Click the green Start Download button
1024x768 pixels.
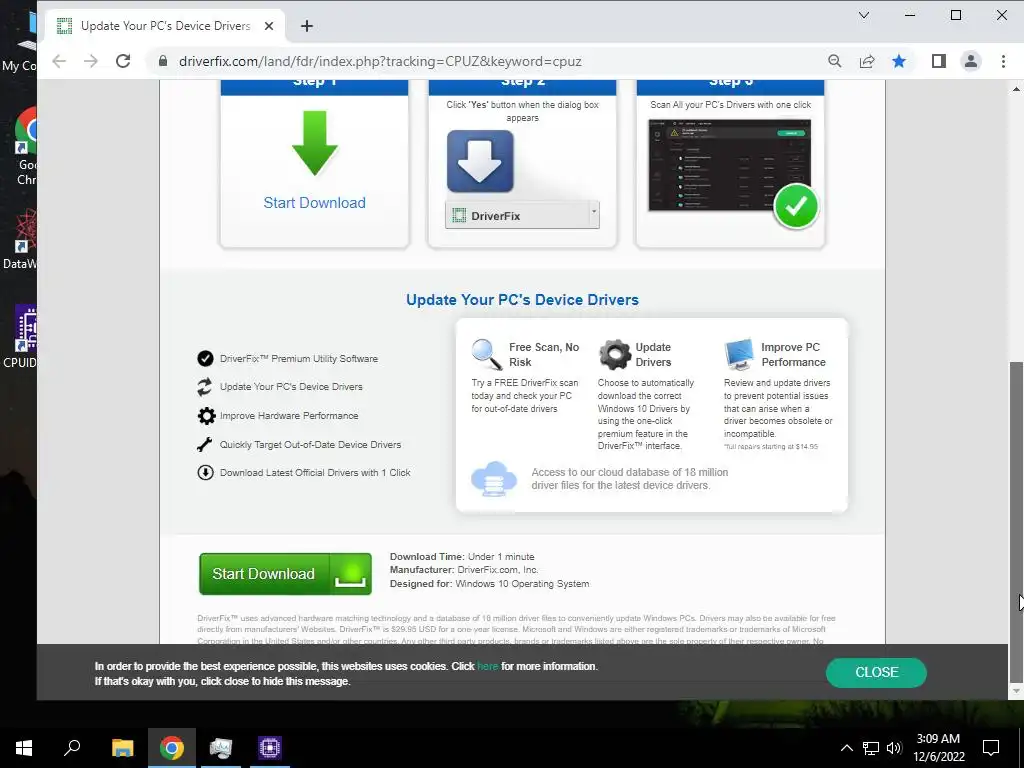285,574
